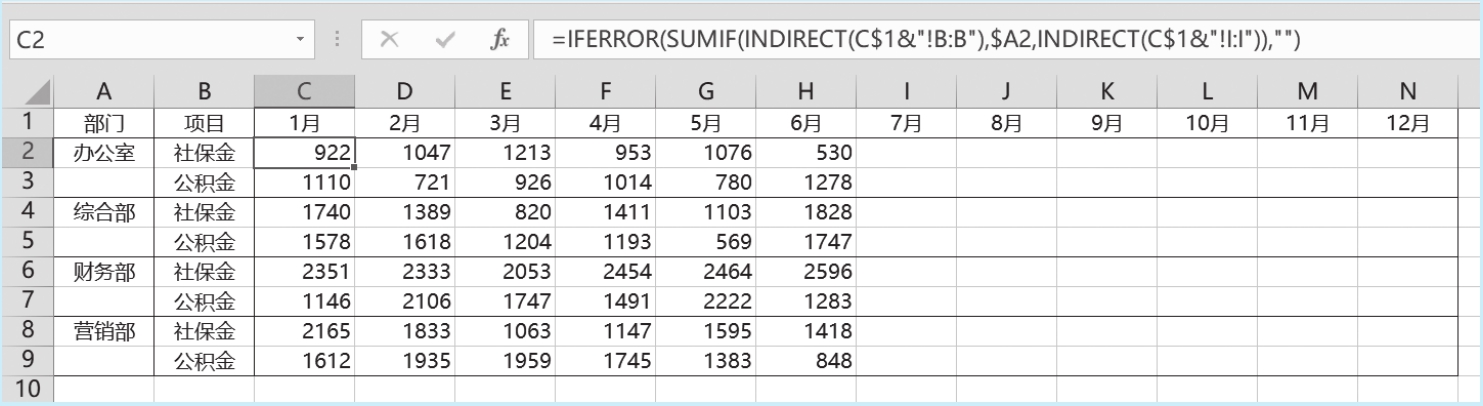Select cell with value 2596
The width and height of the screenshot is (1483, 406).
click(x=806, y=271)
